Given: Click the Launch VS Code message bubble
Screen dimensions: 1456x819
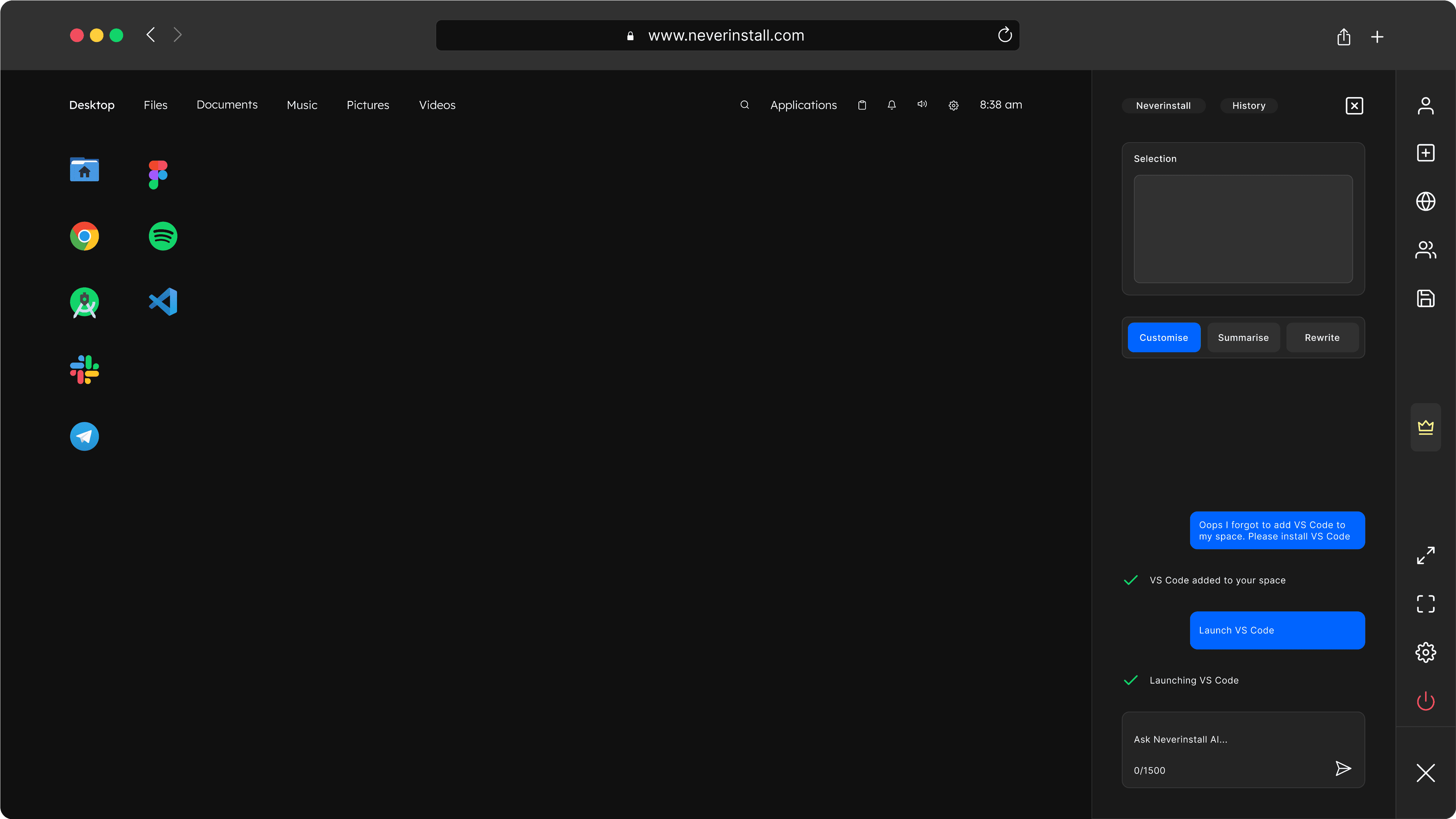Looking at the screenshot, I should click(1278, 630).
